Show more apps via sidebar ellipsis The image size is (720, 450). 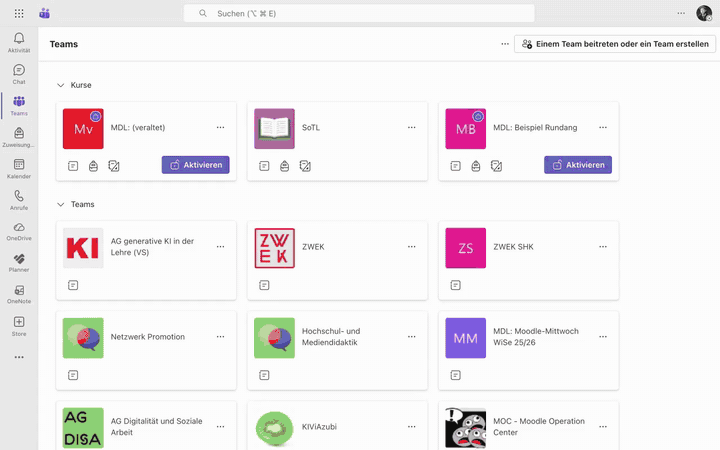[x=19, y=357]
